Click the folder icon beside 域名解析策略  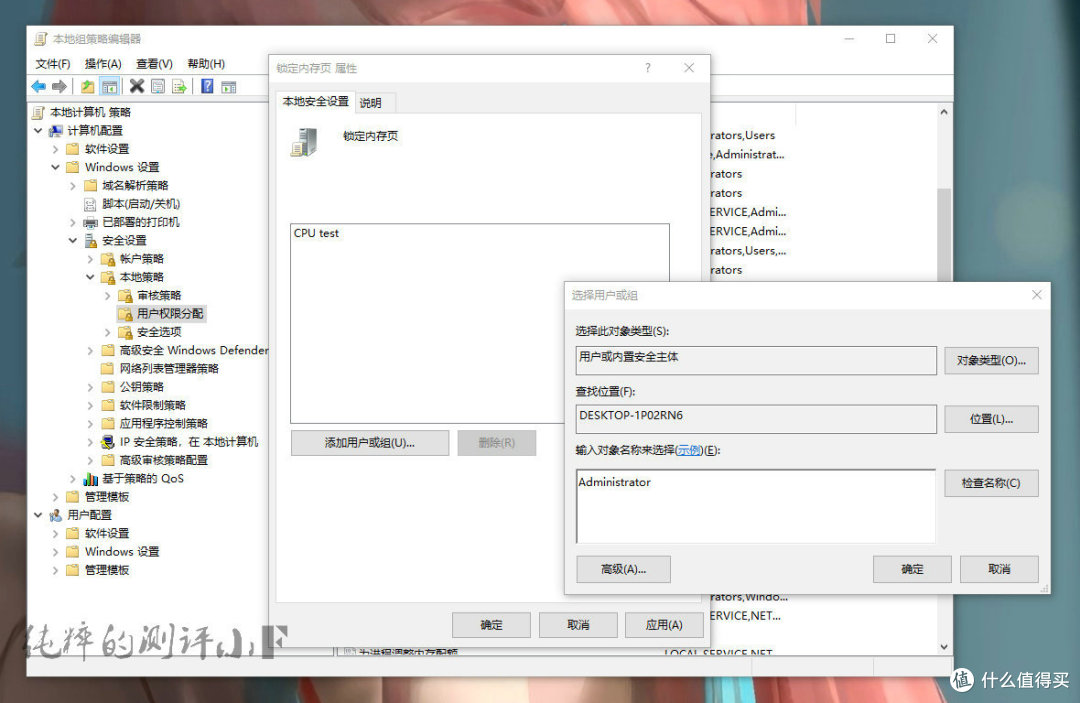coord(90,186)
